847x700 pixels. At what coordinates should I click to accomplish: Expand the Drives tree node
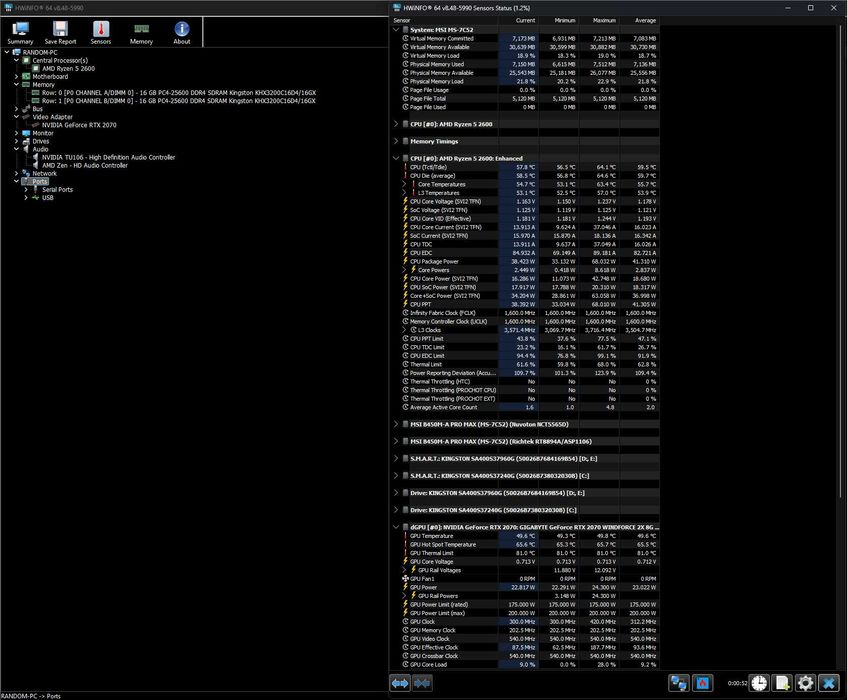16,141
